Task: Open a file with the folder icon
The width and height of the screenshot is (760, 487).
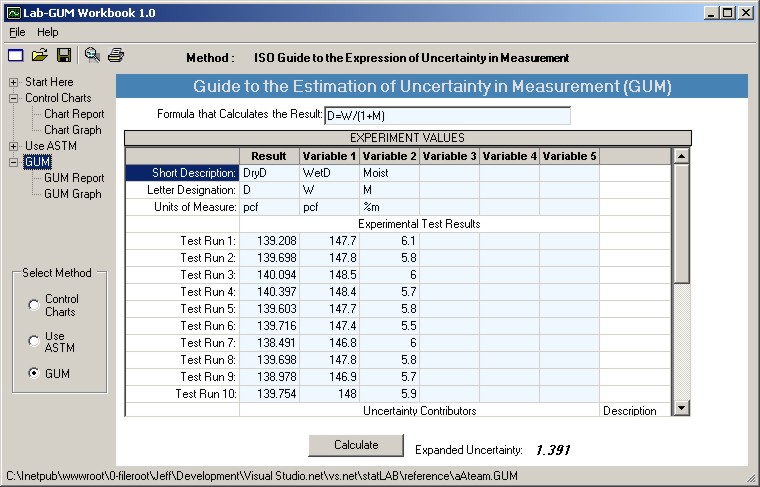Action: 40,55
